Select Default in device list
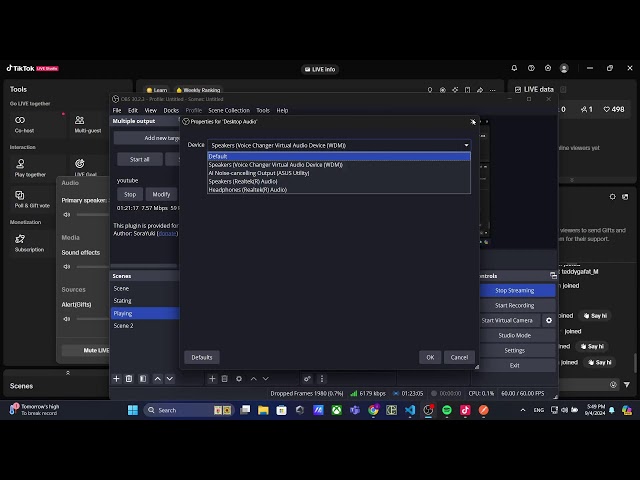The image size is (640, 480). (x=339, y=156)
